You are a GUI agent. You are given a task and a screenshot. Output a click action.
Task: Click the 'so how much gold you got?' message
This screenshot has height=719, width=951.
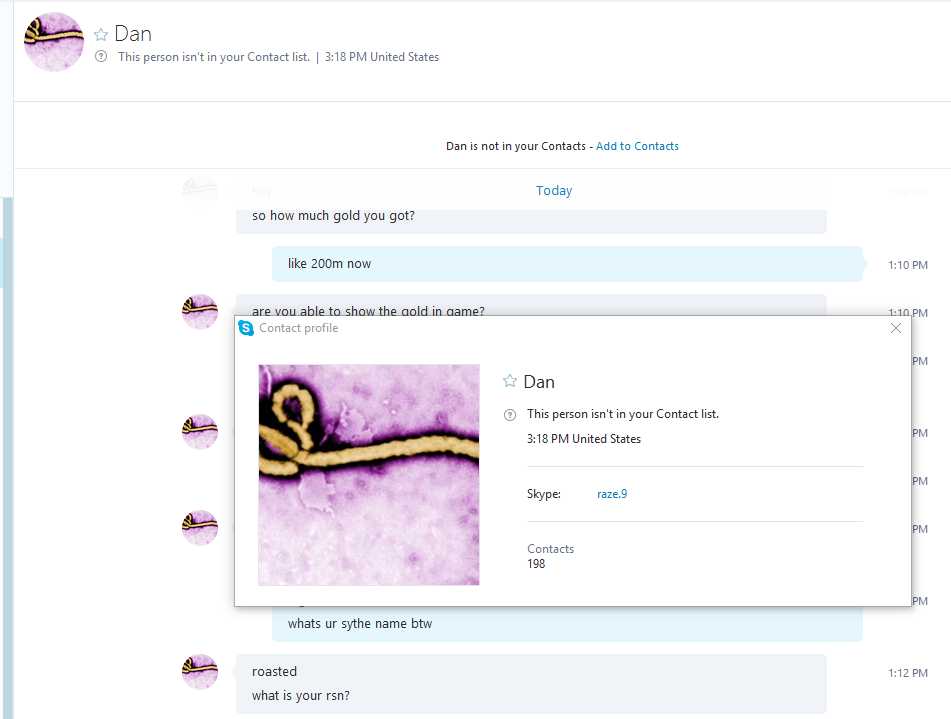pyautogui.click(x=333, y=215)
